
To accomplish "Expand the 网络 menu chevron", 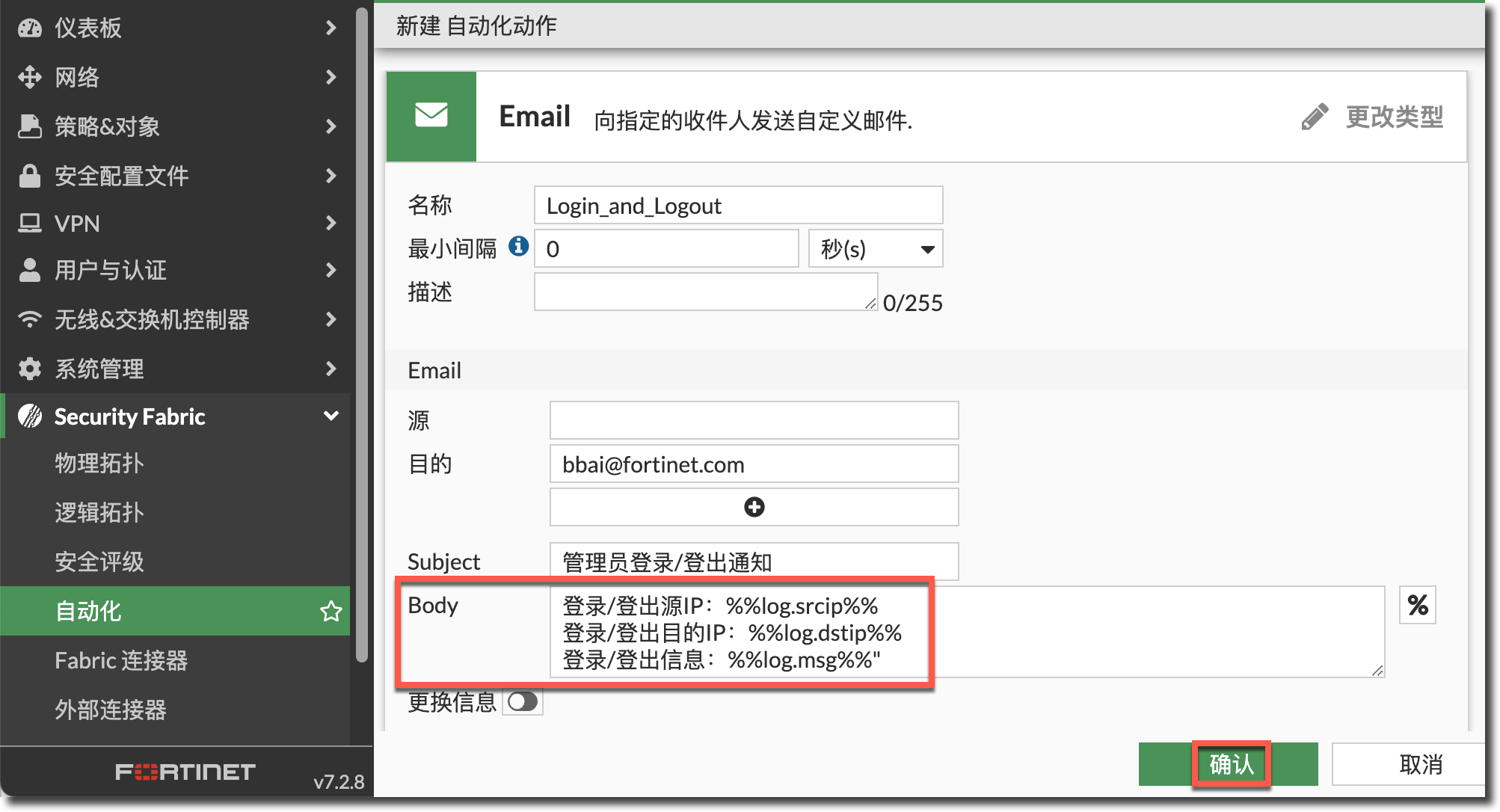I will pos(331,77).
